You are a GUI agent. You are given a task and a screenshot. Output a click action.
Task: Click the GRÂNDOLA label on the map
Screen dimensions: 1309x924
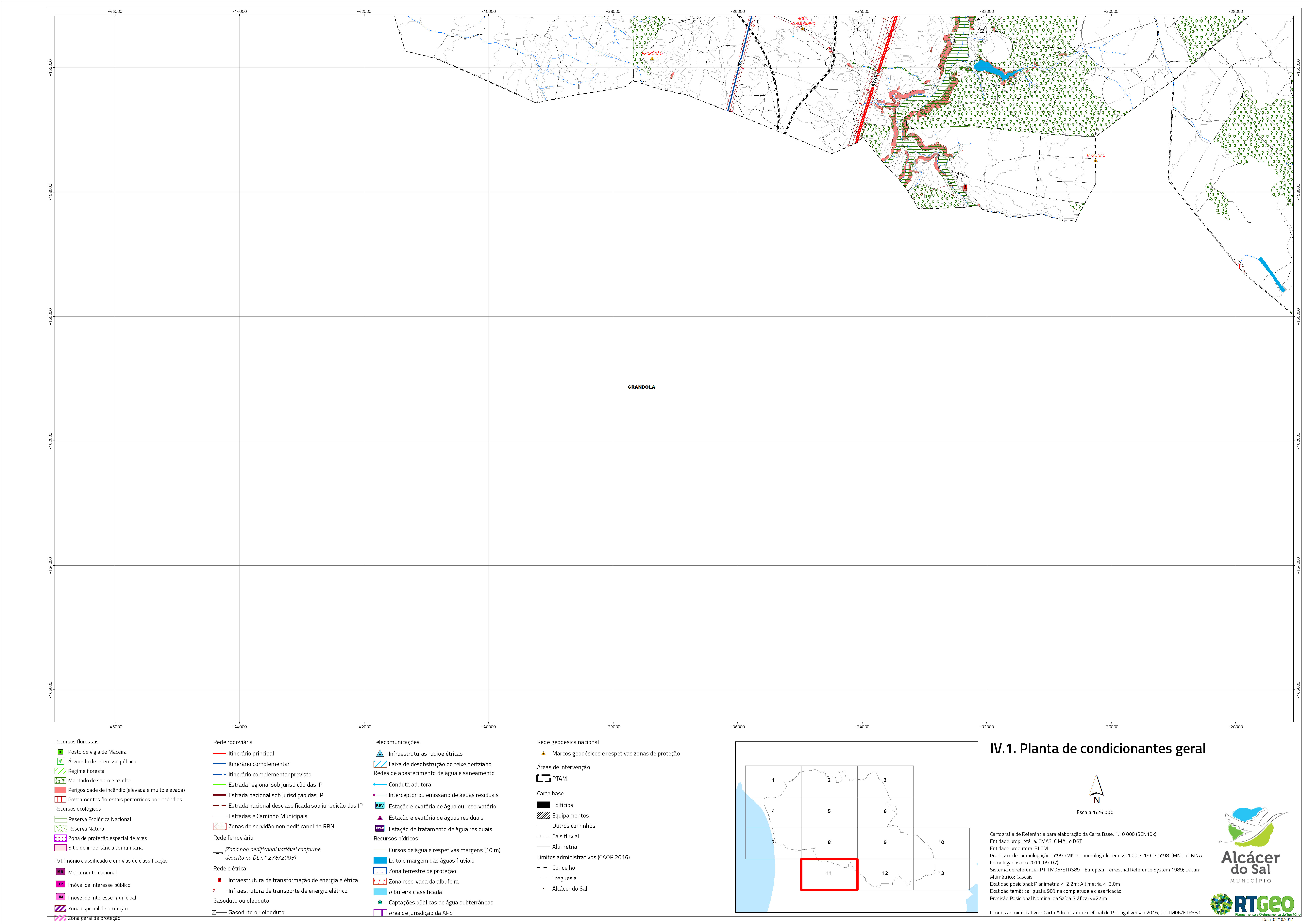pyautogui.click(x=641, y=387)
